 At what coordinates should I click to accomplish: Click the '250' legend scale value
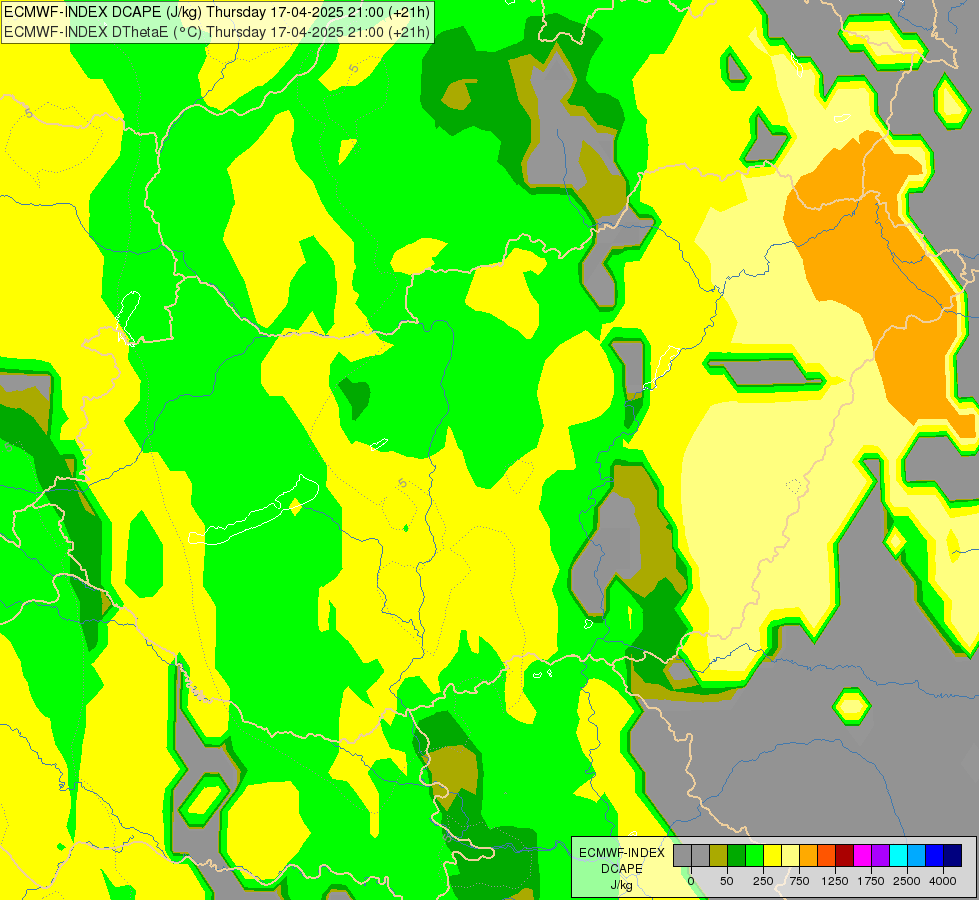point(763,881)
